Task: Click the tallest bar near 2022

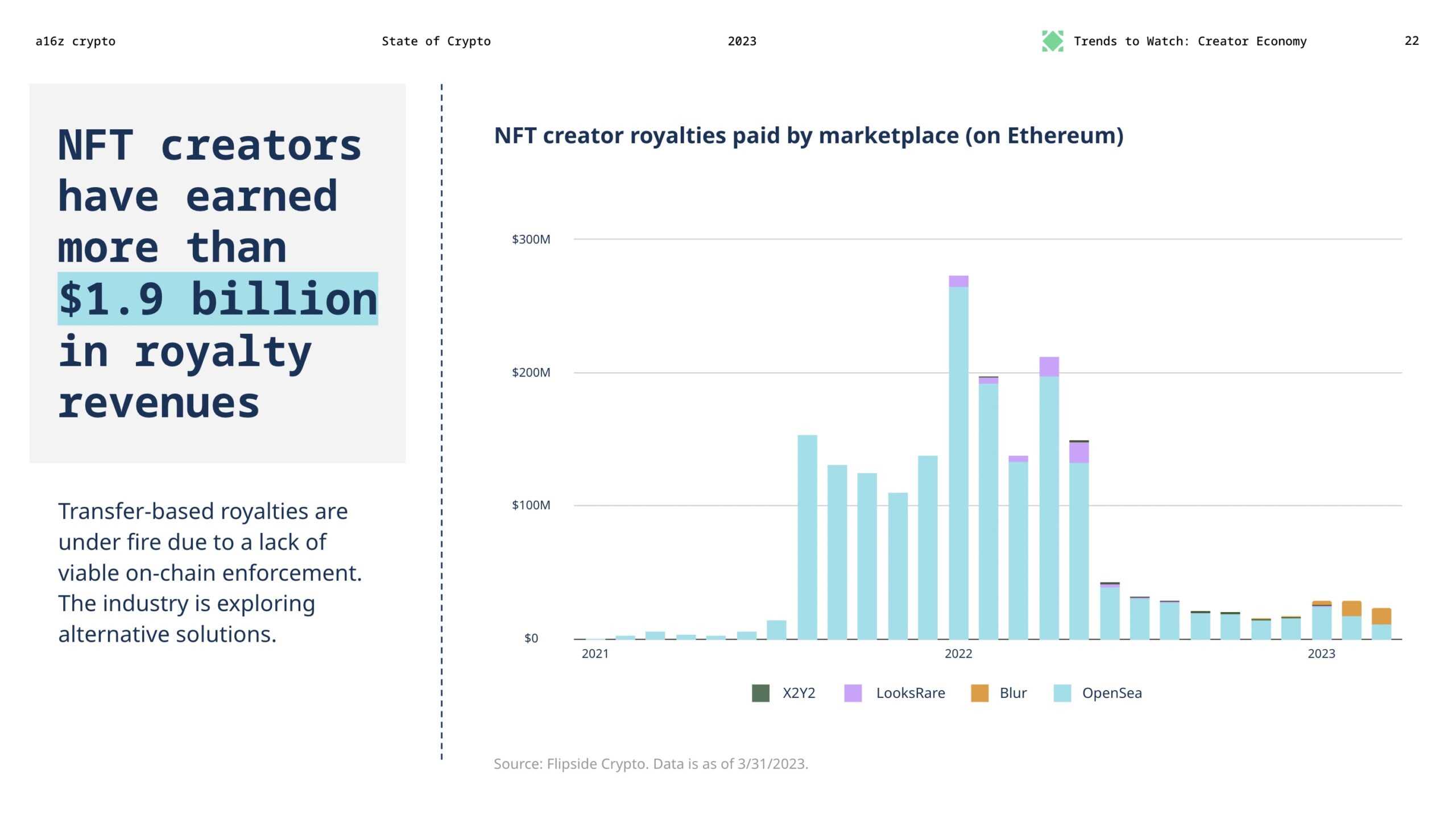Action: 958,455
